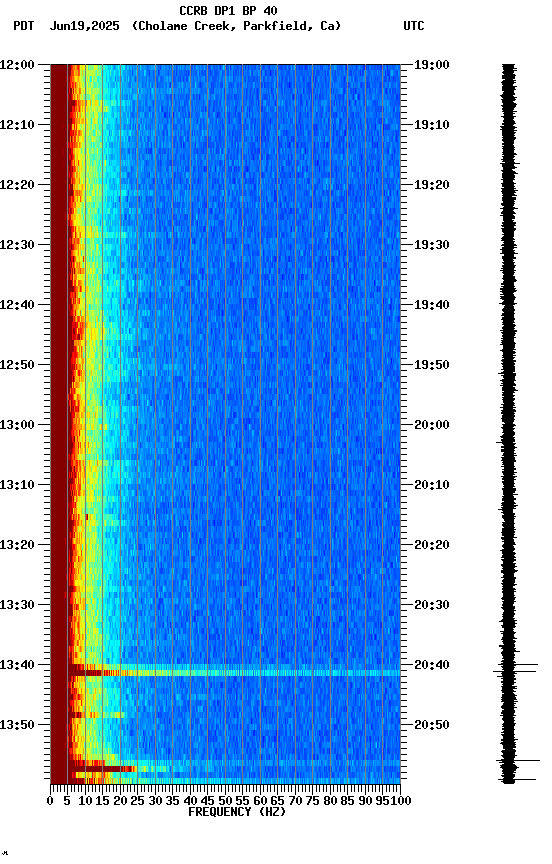Click the PDT time label 12:50
552x864 pixels.
coord(17,365)
